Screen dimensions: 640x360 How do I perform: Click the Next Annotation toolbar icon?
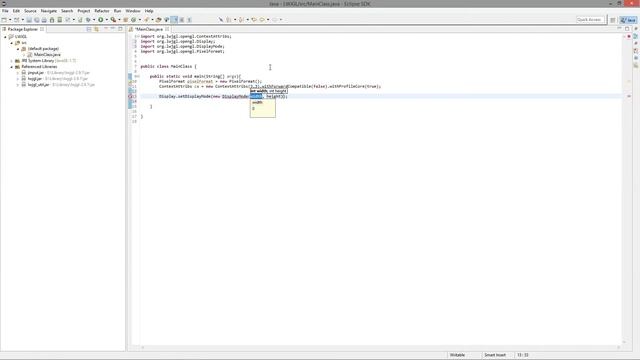point(229,20)
